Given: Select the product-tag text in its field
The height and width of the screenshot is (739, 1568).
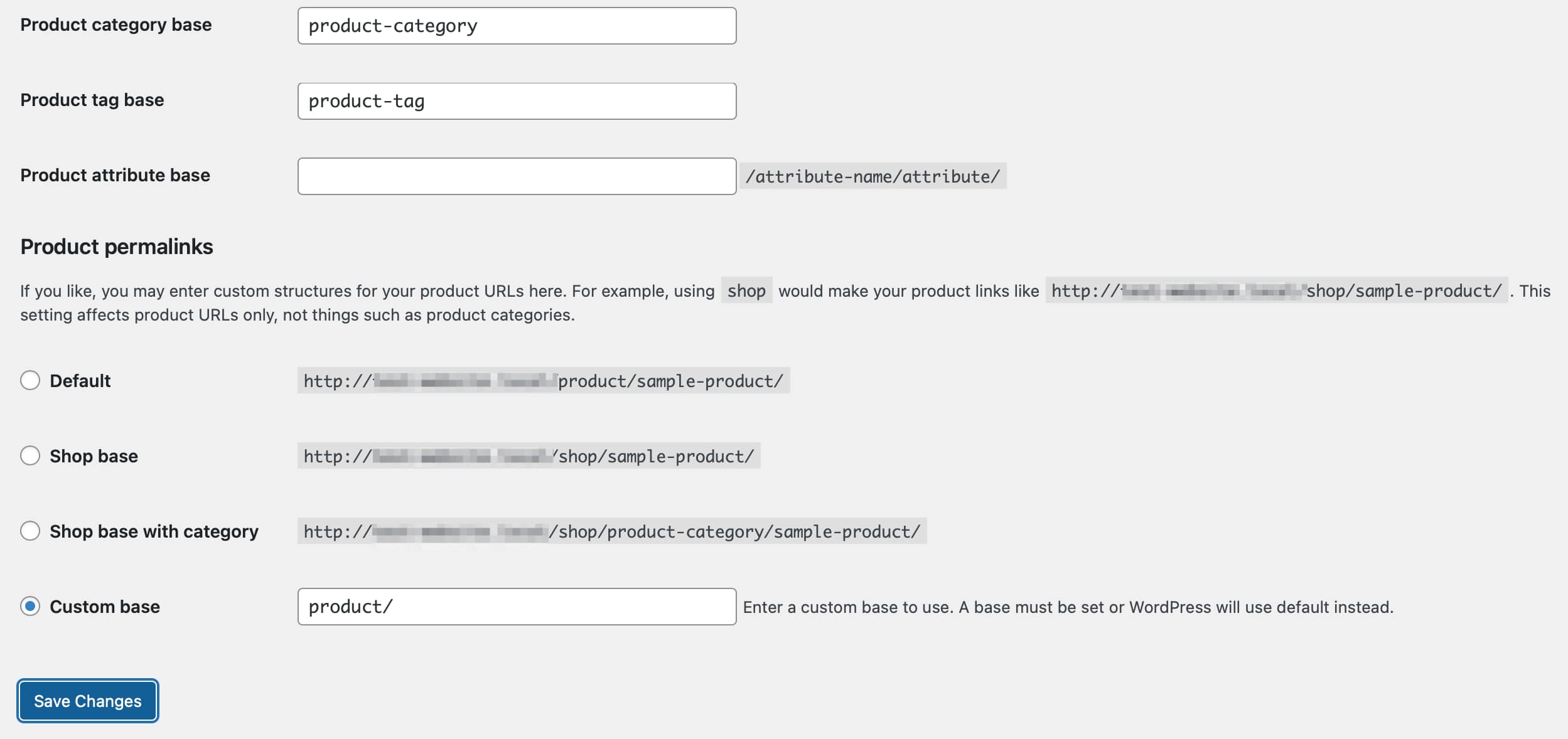Looking at the screenshot, I should (x=366, y=100).
